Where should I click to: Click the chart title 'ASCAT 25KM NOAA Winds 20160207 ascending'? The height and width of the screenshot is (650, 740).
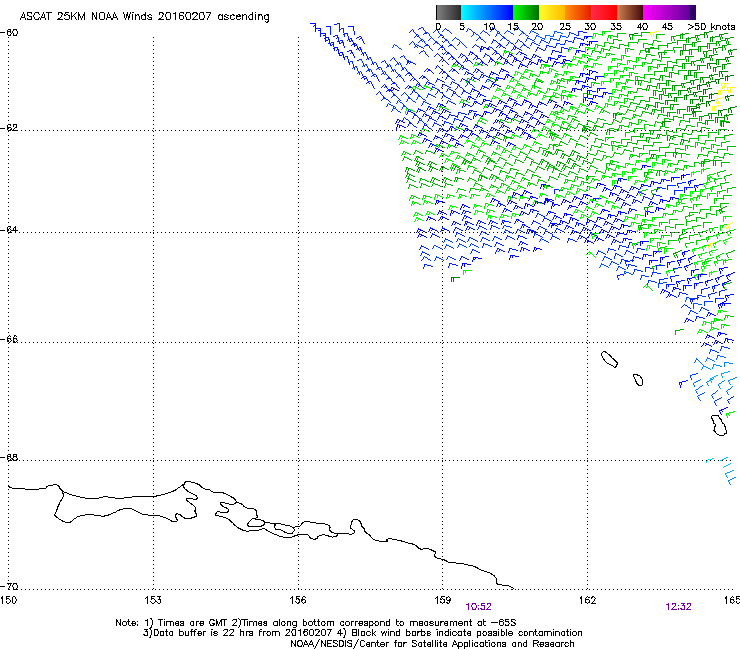click(144, 17)
